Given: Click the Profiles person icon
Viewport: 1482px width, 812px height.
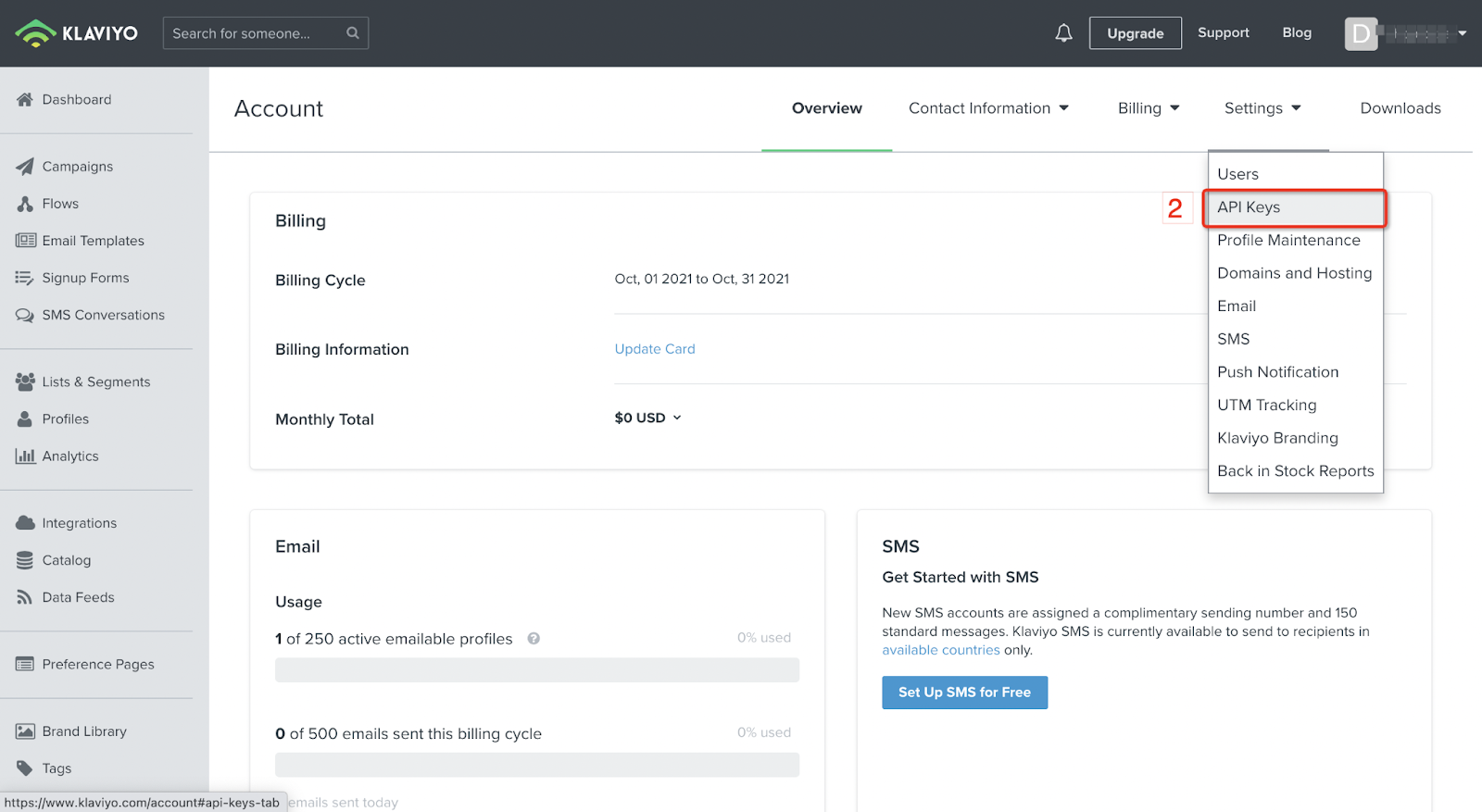Looking at the screenshot, I should coord(25,418).
